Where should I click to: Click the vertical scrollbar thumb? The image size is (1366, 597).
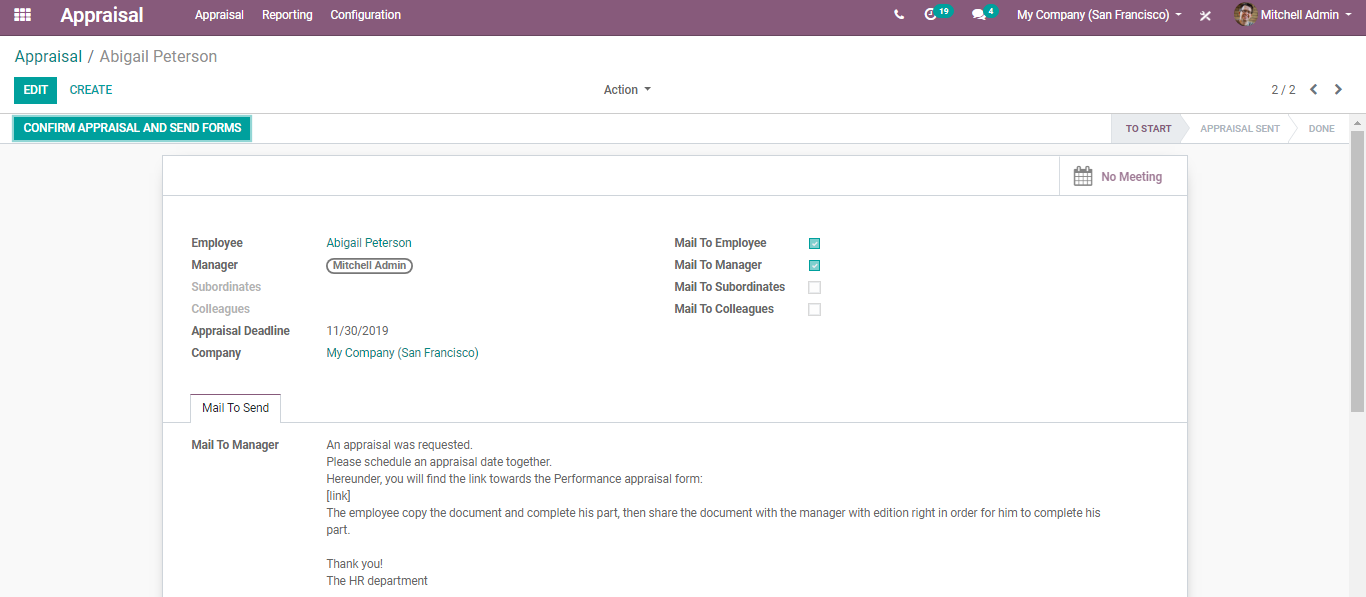point(1357,270)
